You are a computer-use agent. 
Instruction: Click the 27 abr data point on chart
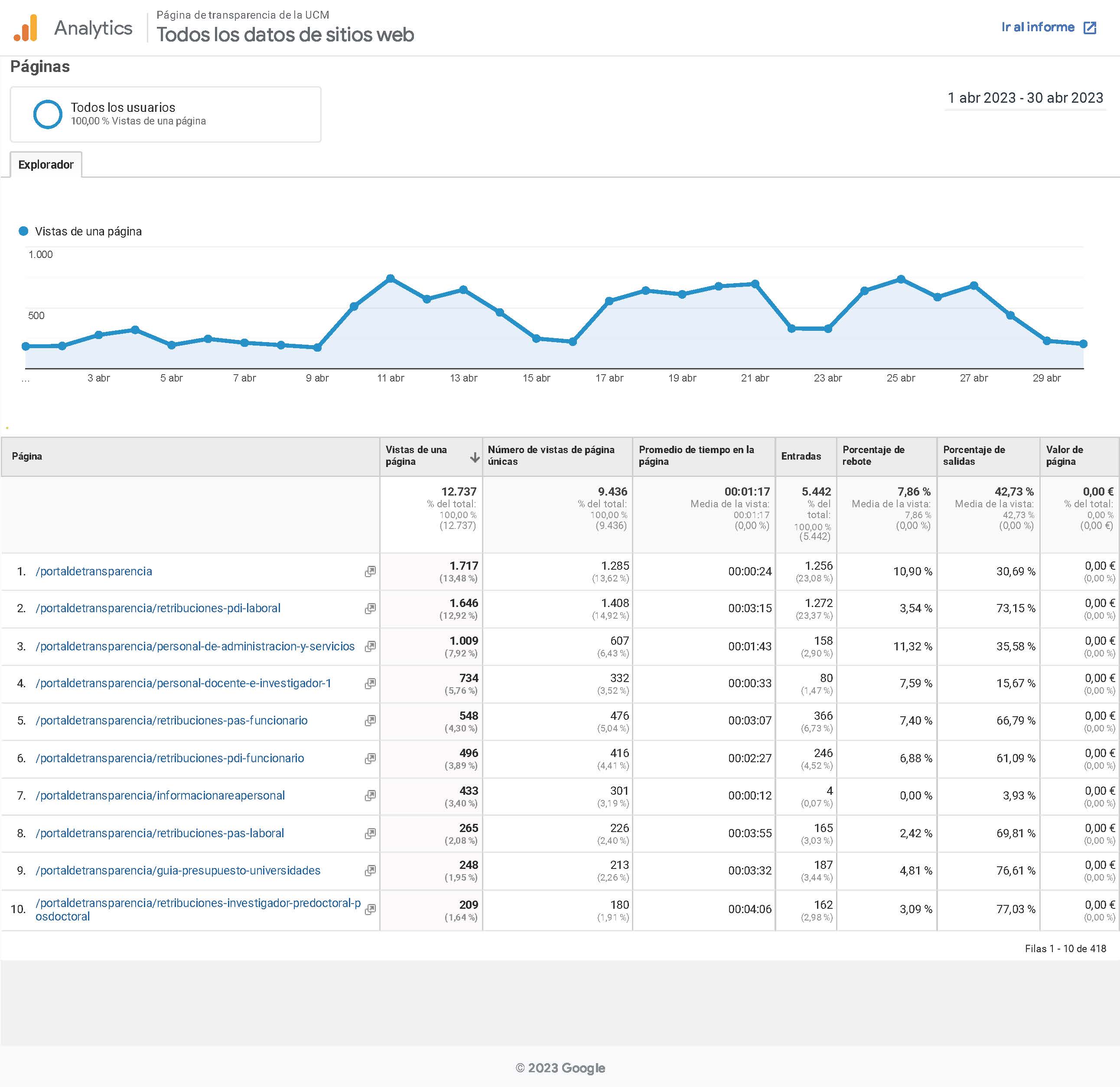point(973,286)
